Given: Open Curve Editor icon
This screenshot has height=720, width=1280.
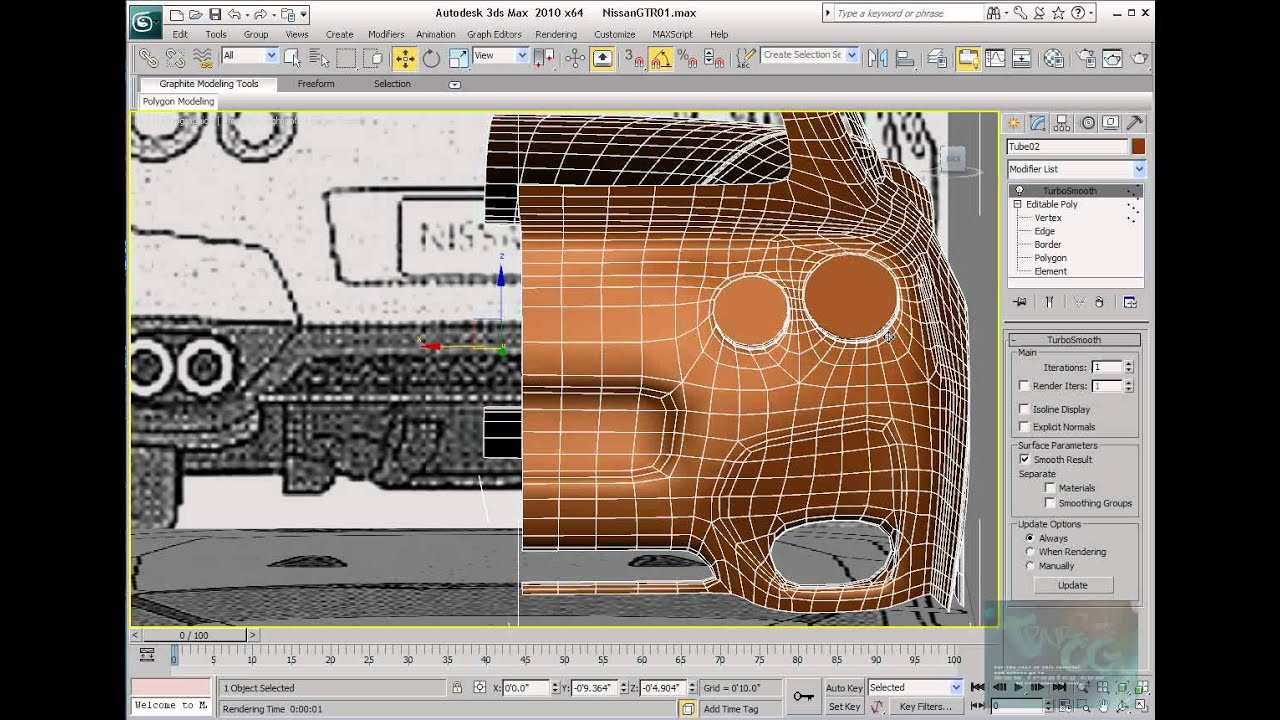Looking at the screenshot, I should 995,58.
